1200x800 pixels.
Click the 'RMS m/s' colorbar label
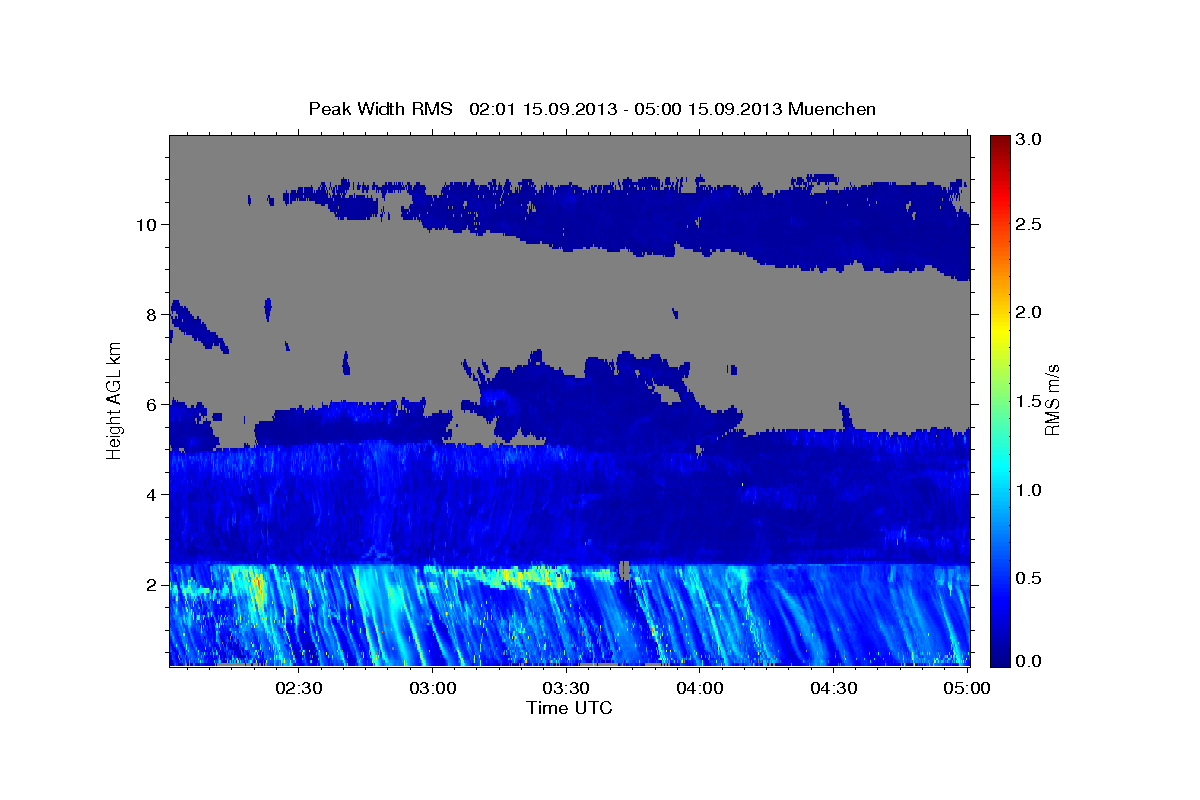1052,400
